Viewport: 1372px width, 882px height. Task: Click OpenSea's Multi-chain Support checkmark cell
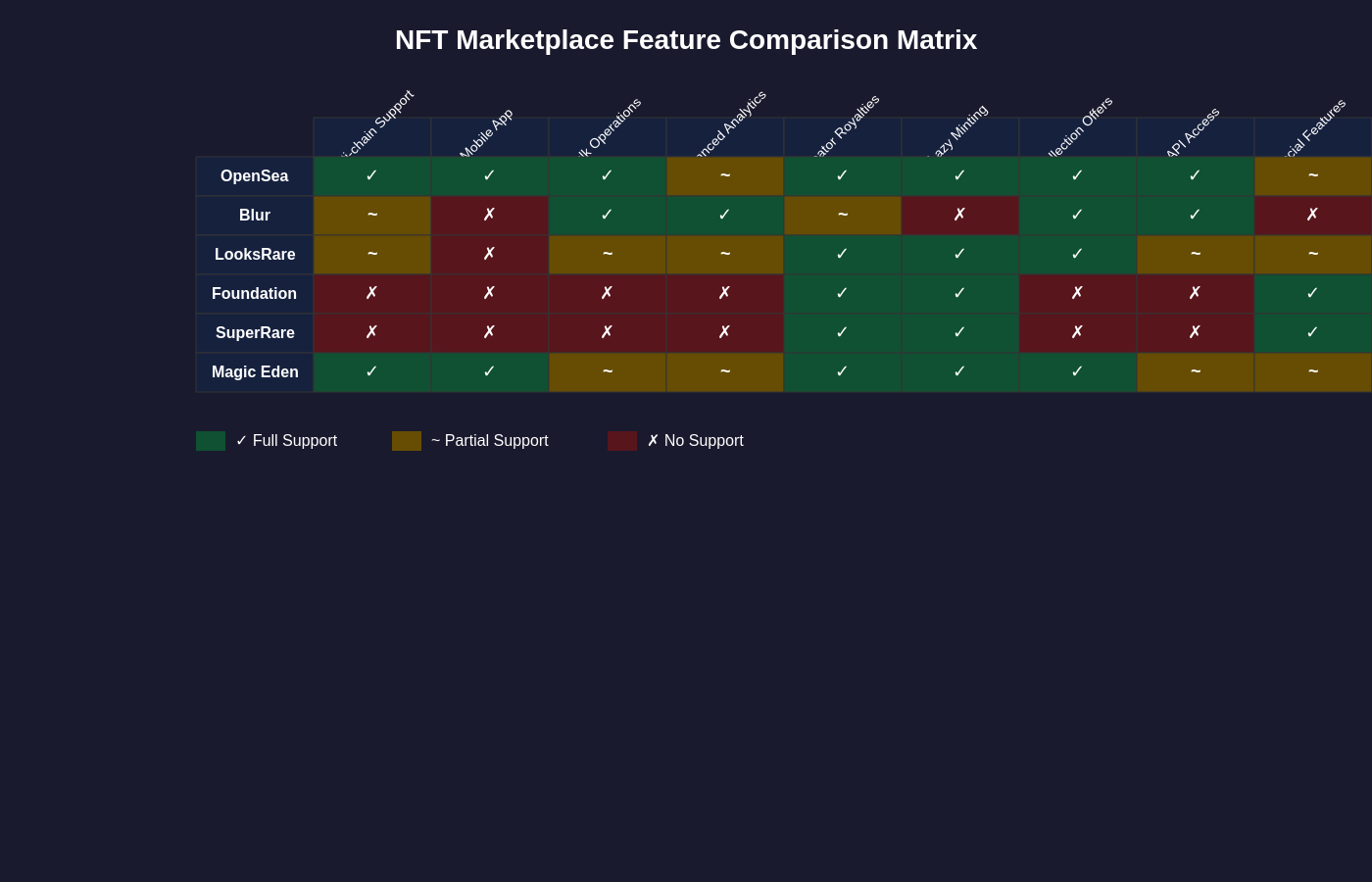pos(372,176)
